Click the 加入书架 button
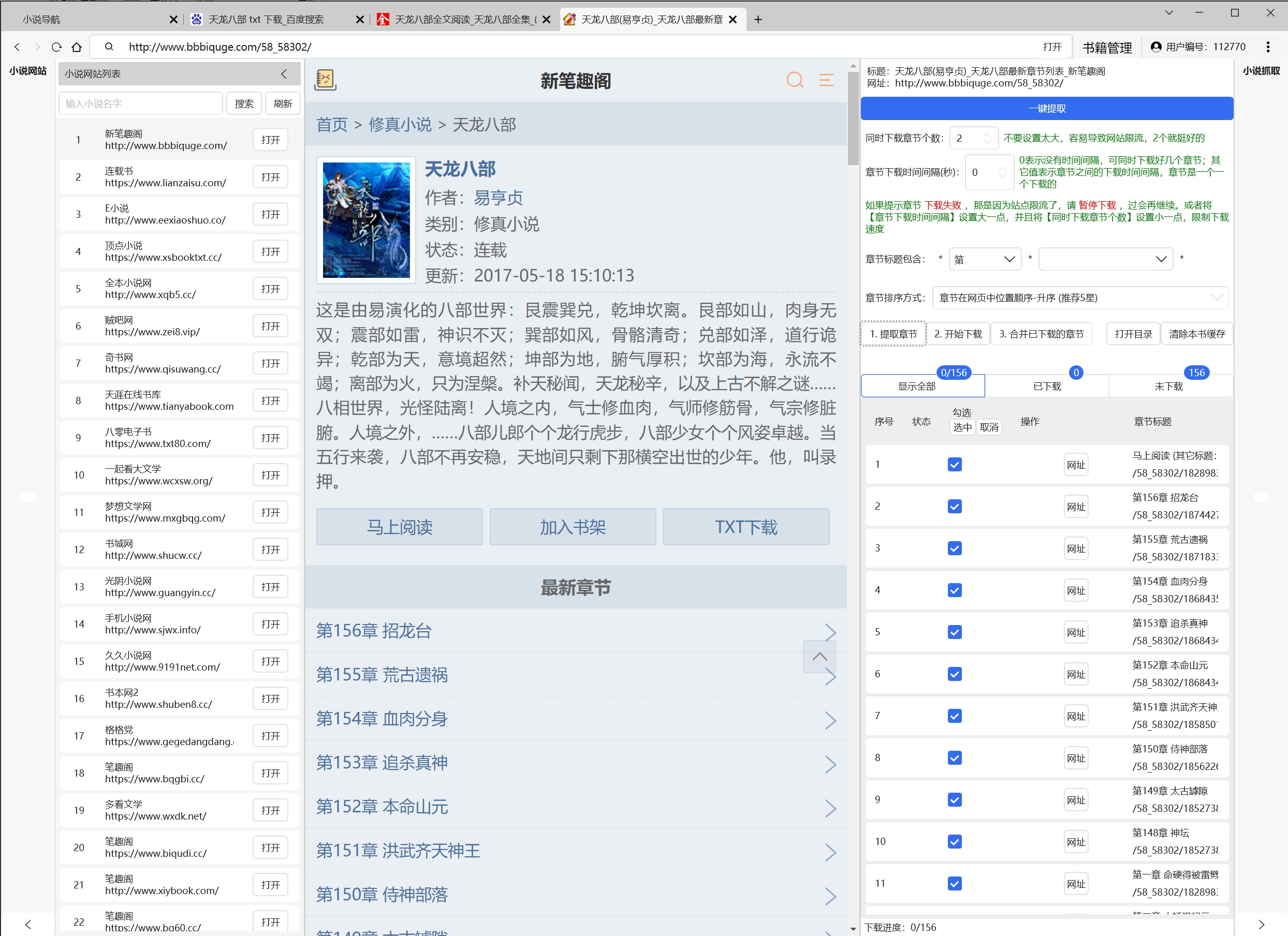1288x936 pixels. 573,527
